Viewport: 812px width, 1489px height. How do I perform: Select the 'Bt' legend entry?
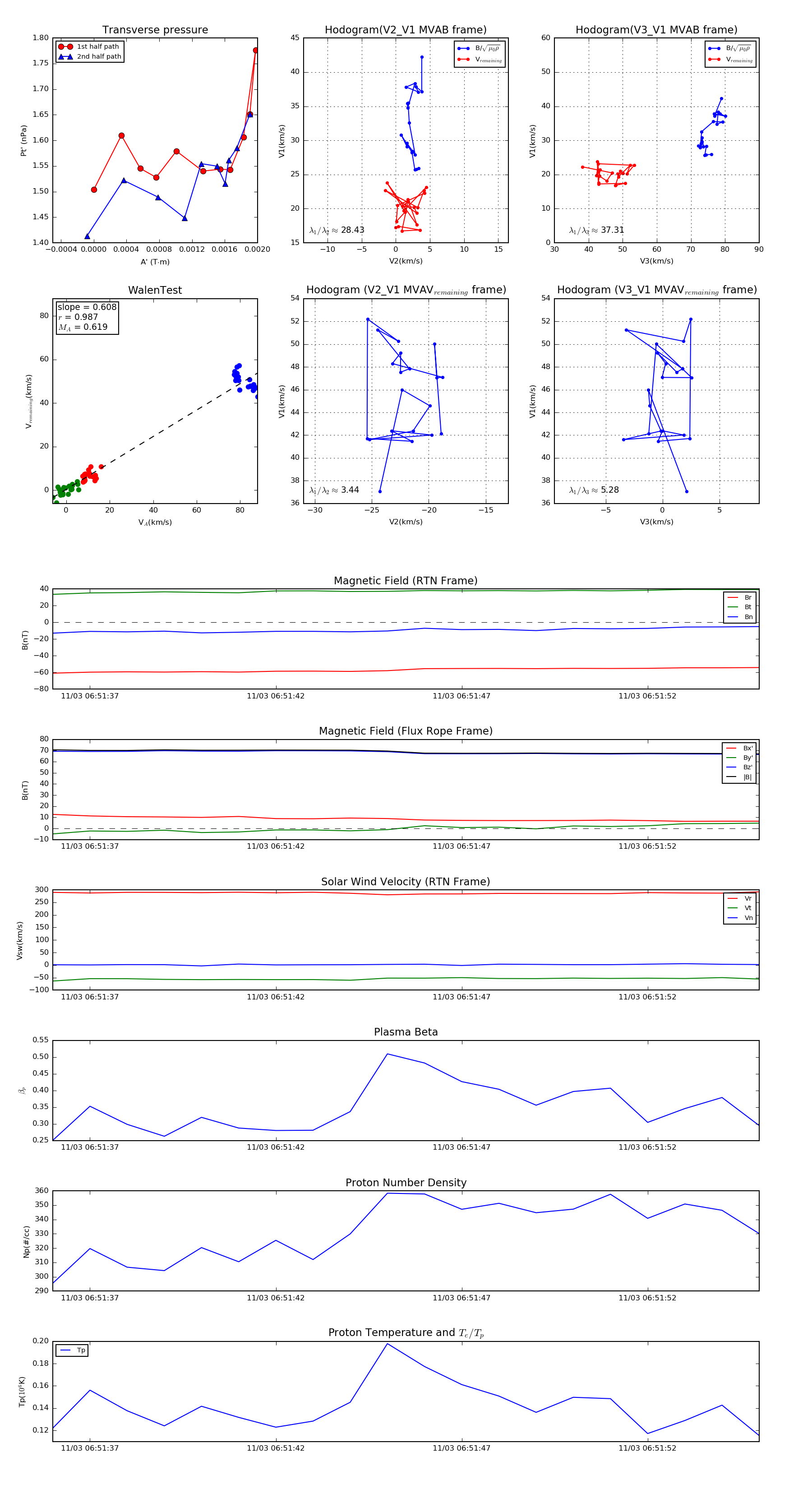[740, 607]
